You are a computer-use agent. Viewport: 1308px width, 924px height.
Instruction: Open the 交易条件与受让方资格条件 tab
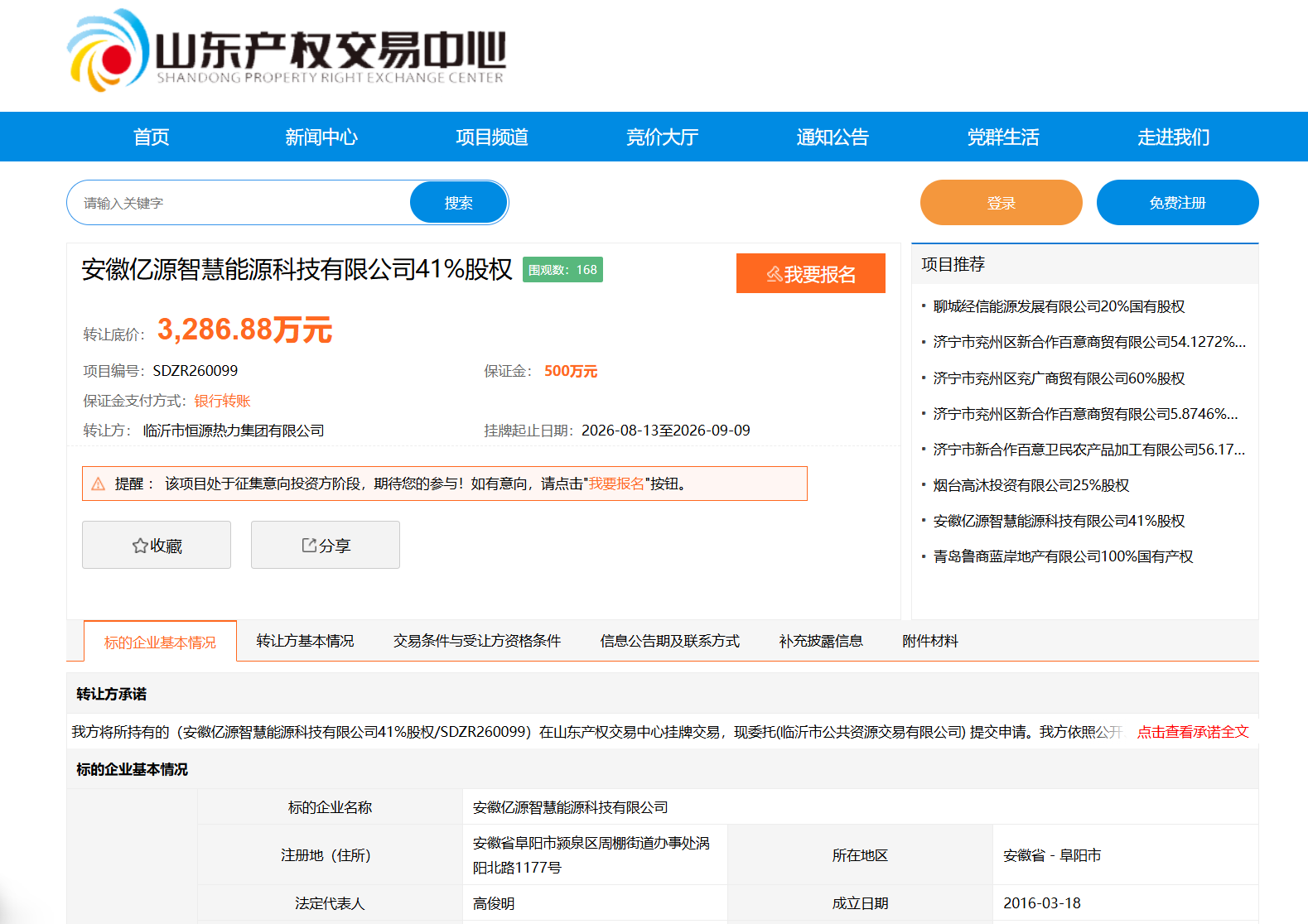point(477,641)
